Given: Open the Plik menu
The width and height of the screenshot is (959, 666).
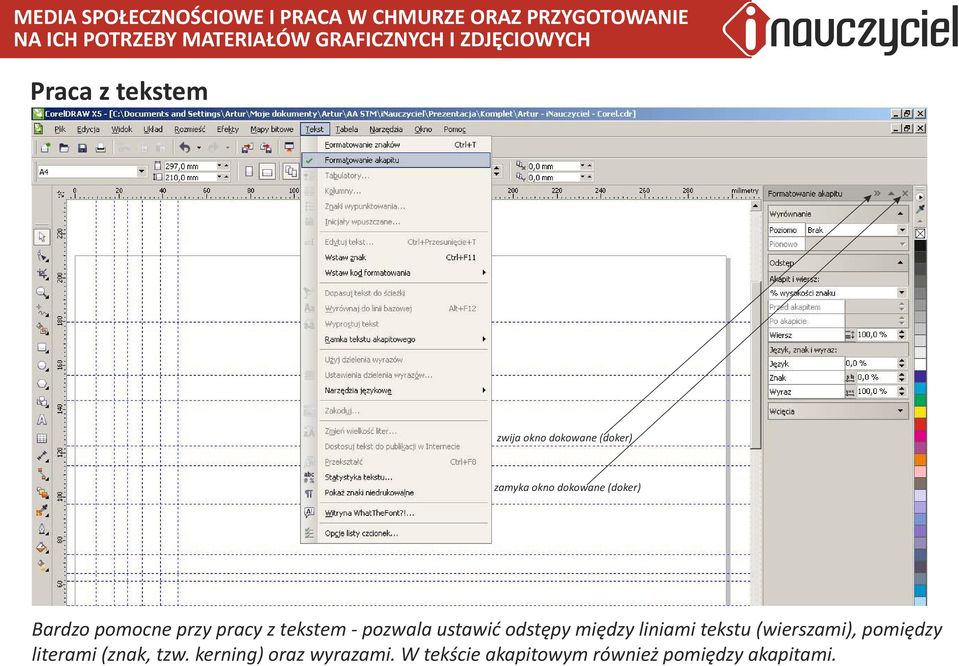Looking at the screenshot, I should click(60, 130).
